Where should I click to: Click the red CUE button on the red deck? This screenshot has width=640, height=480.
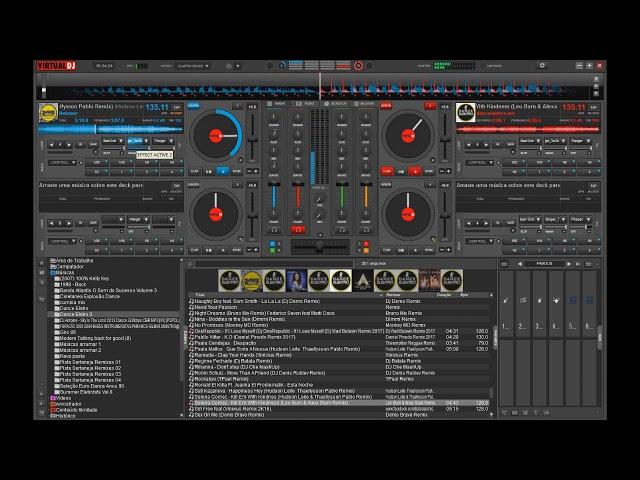387,171
